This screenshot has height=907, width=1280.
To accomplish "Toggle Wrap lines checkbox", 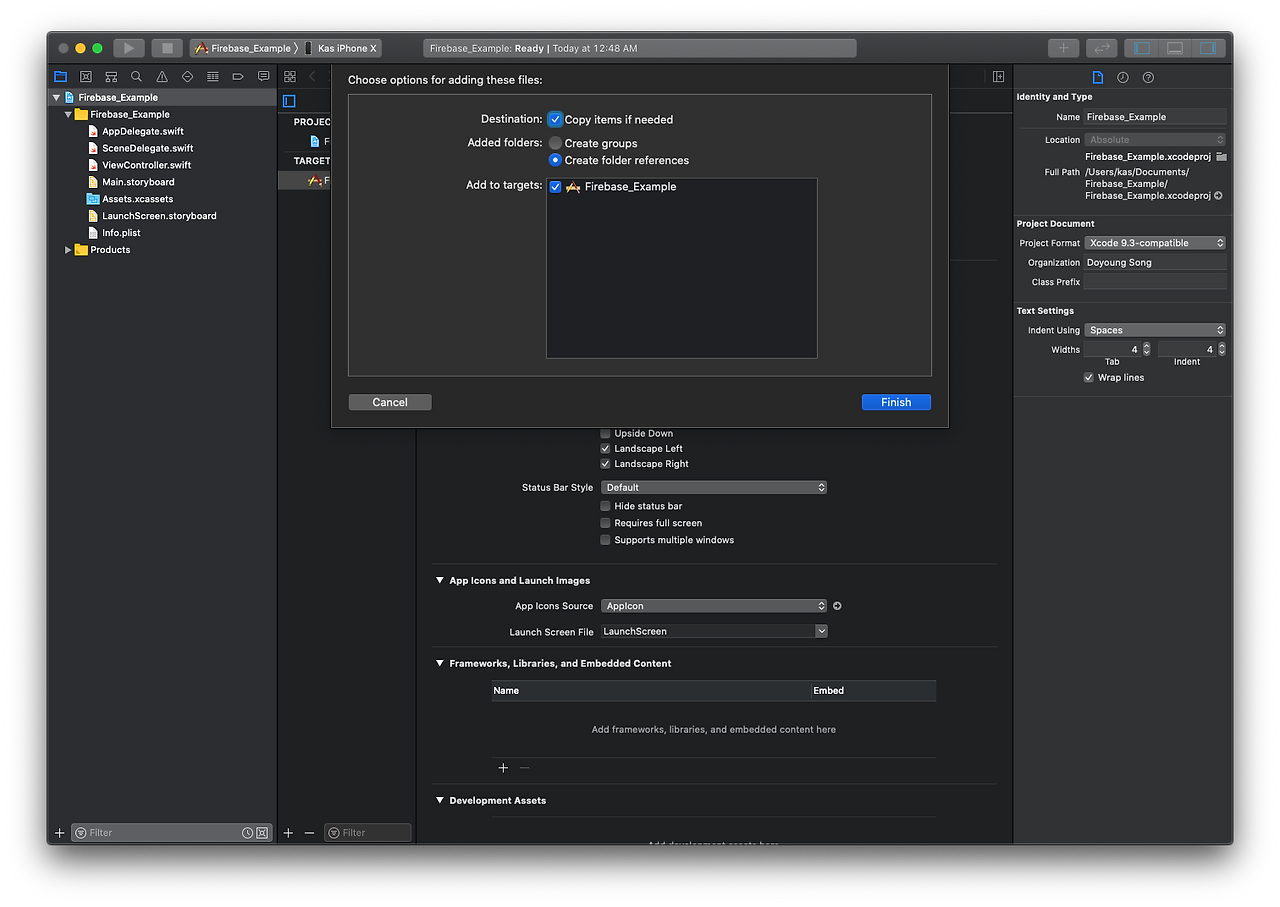I will click(x=1089, y=378).
